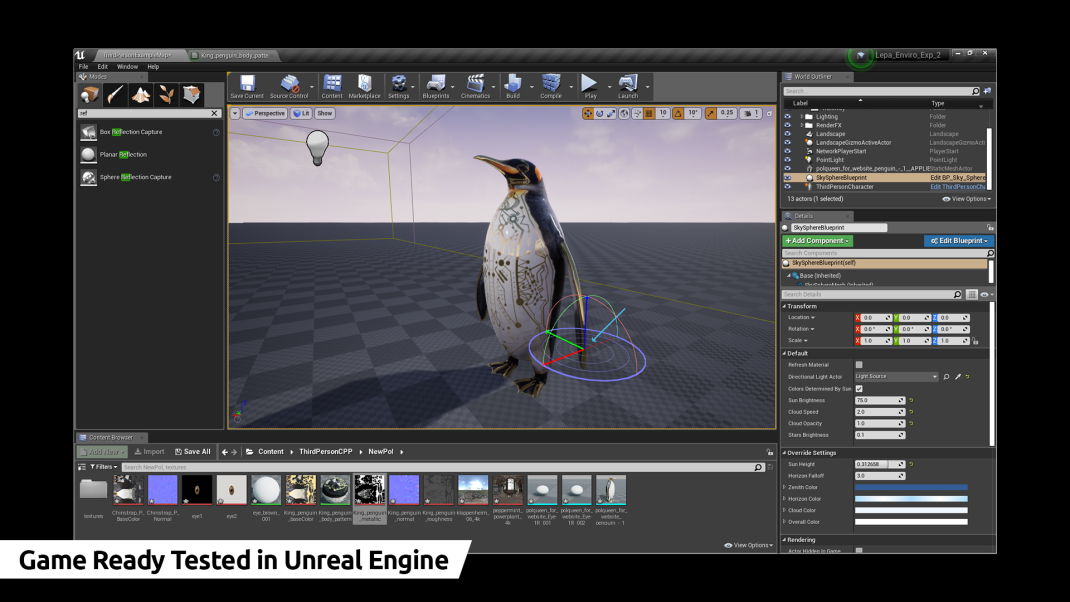The width and height of the screenshot is (1070, 602).
Task: Select the Landscape mode icon
Action: click(141, 95)
